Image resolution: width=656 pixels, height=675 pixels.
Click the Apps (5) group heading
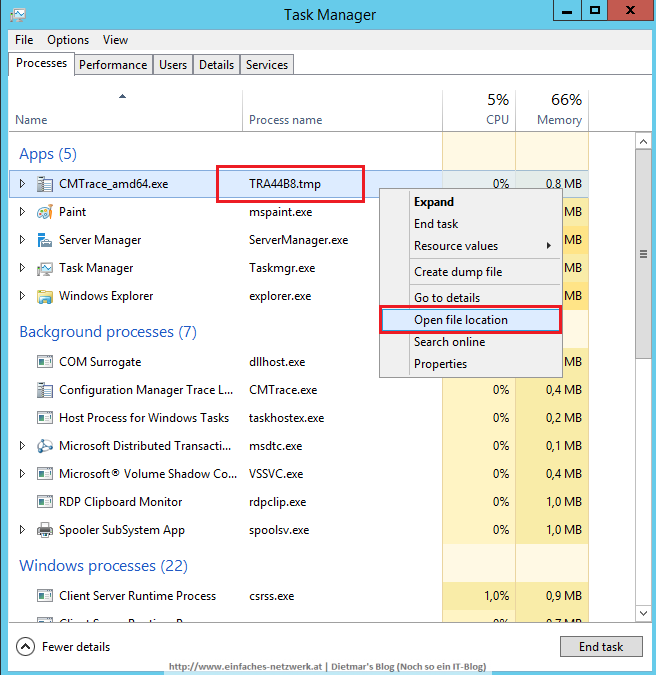48,154
